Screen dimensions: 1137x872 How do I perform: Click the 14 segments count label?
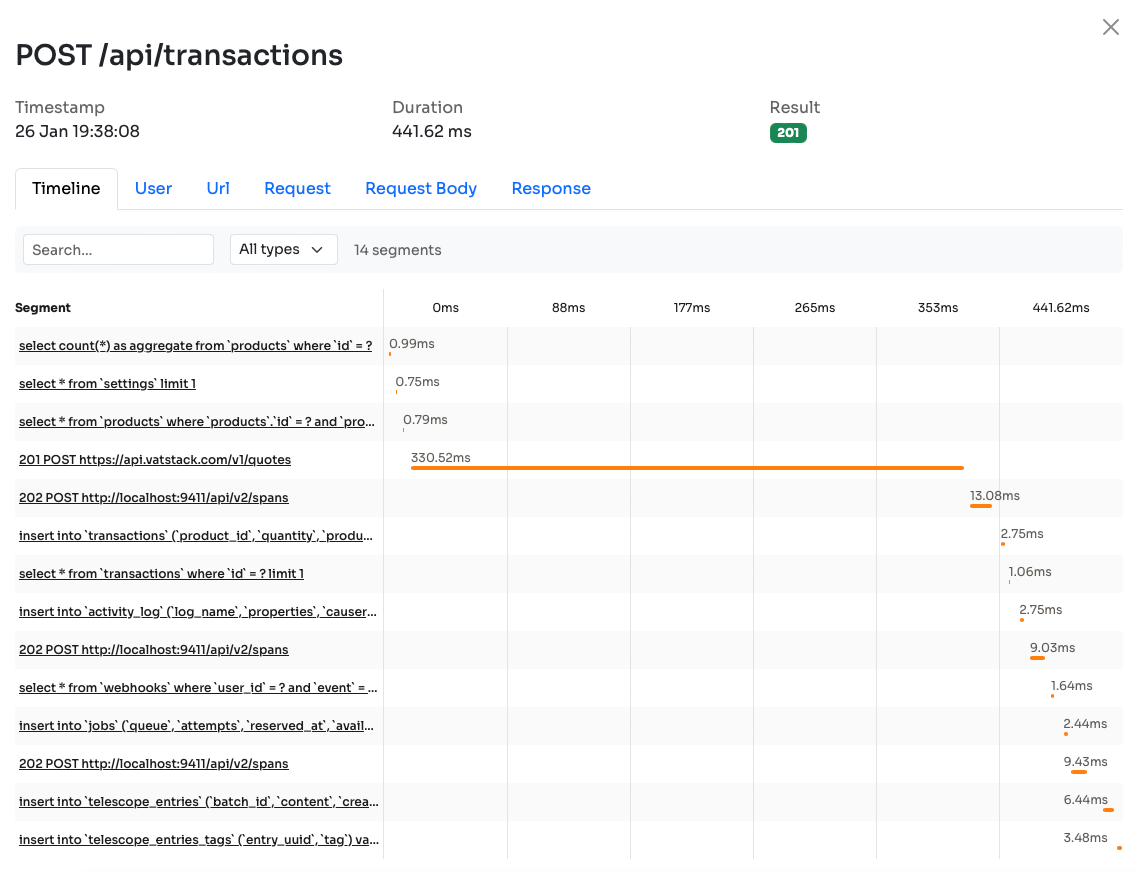click(x=397, y=250)
